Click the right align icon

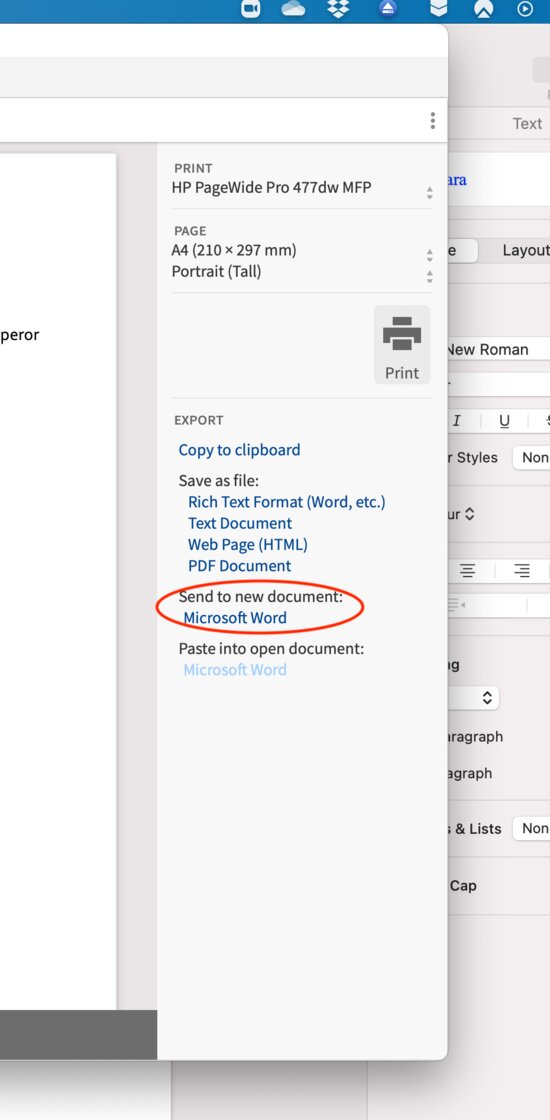522,571
